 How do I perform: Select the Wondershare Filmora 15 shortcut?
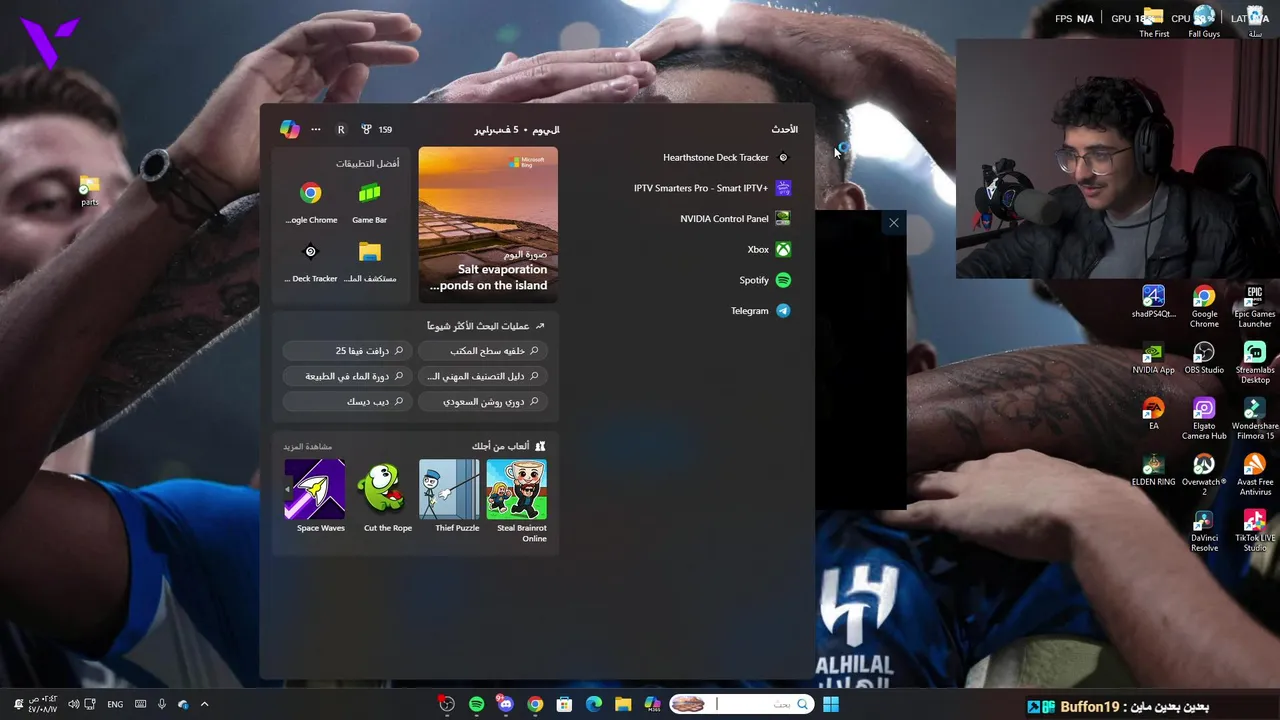[1255, 419]
